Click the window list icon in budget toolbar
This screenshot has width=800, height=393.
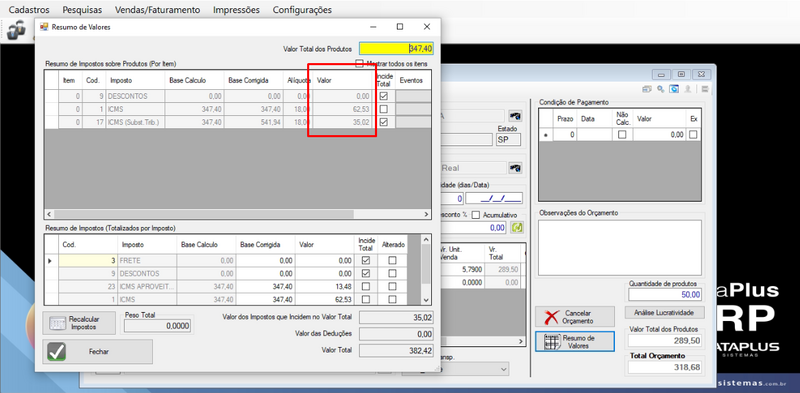pyautogui.click(x=647, y=89)
